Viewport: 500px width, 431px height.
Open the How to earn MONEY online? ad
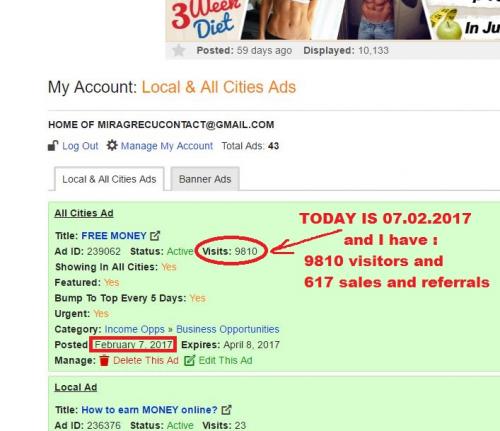click(149, 410)
